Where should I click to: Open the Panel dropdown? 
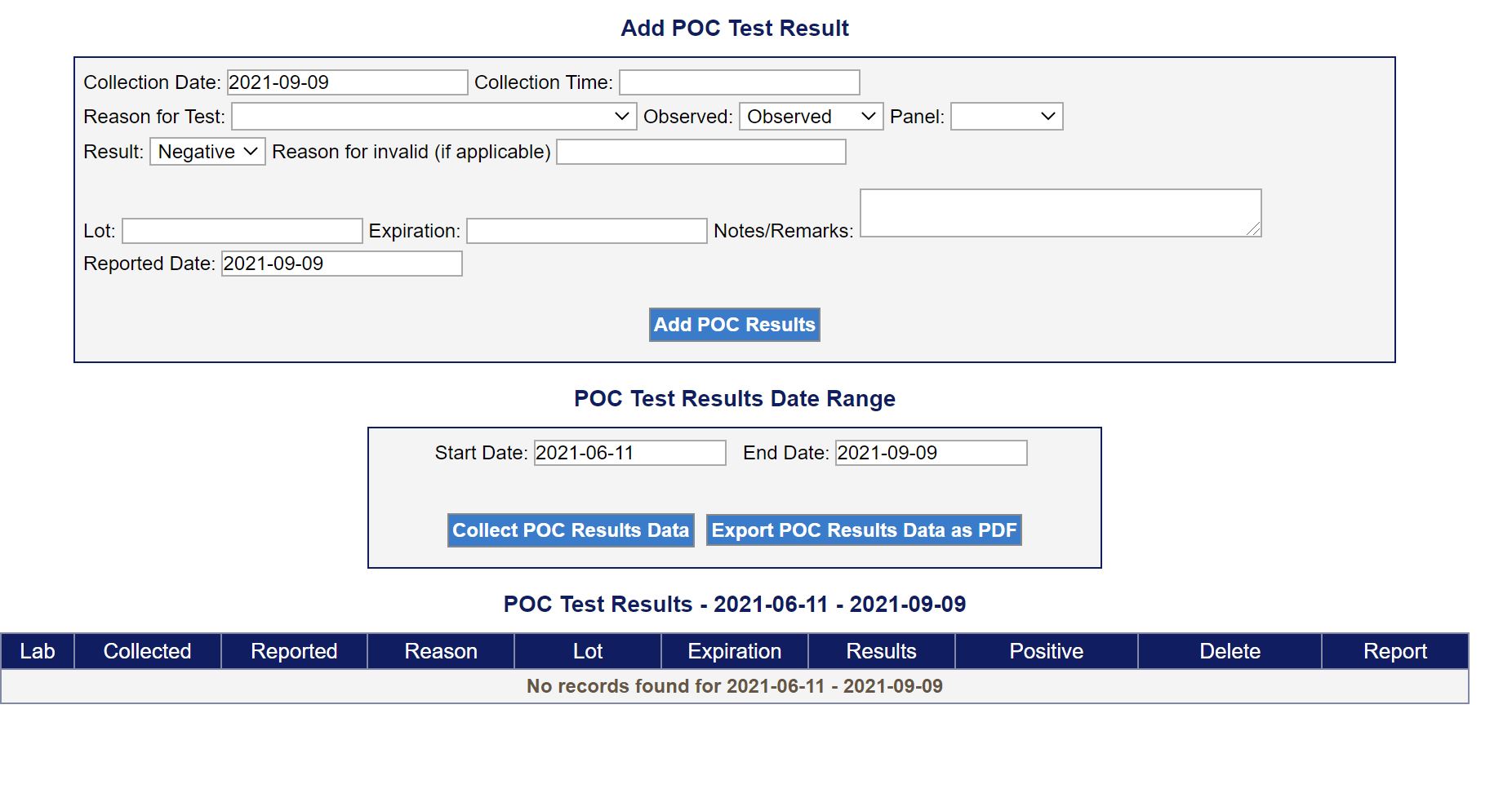tap(1007, 117)
